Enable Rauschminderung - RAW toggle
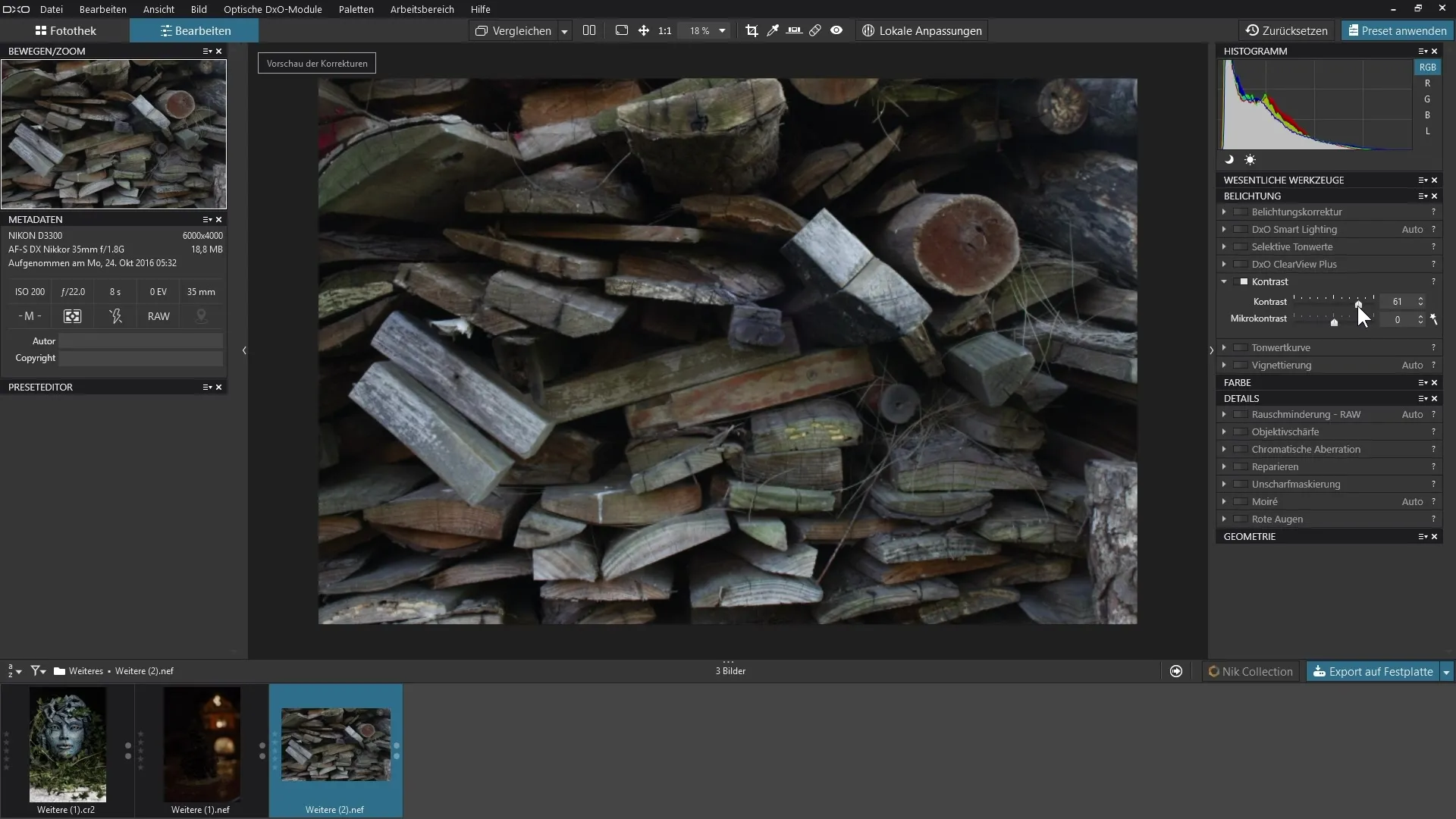Viewport: 1456px width, 819px height. coord(1241,415)
